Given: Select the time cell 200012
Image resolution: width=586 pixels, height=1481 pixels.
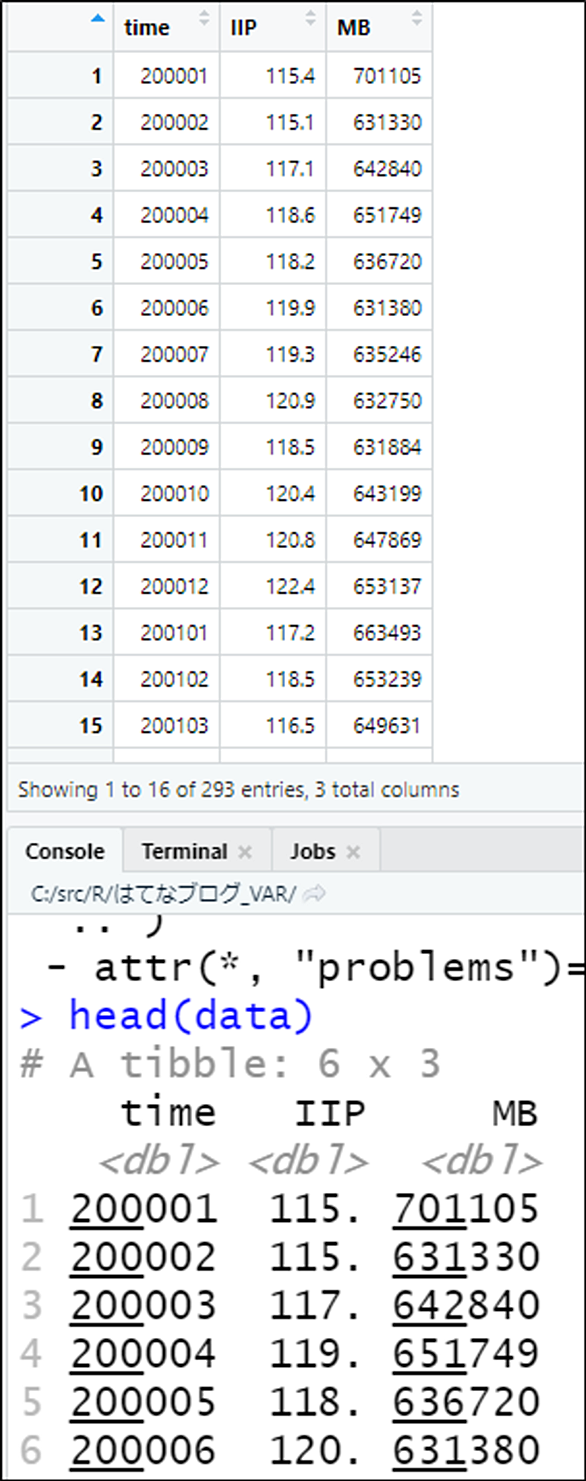Looking at the screenshot, I should point(174,586).
